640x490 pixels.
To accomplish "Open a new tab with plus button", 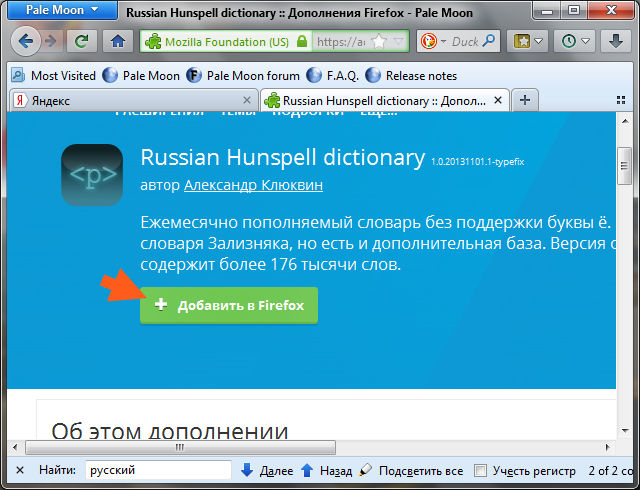I will [524, 100].
